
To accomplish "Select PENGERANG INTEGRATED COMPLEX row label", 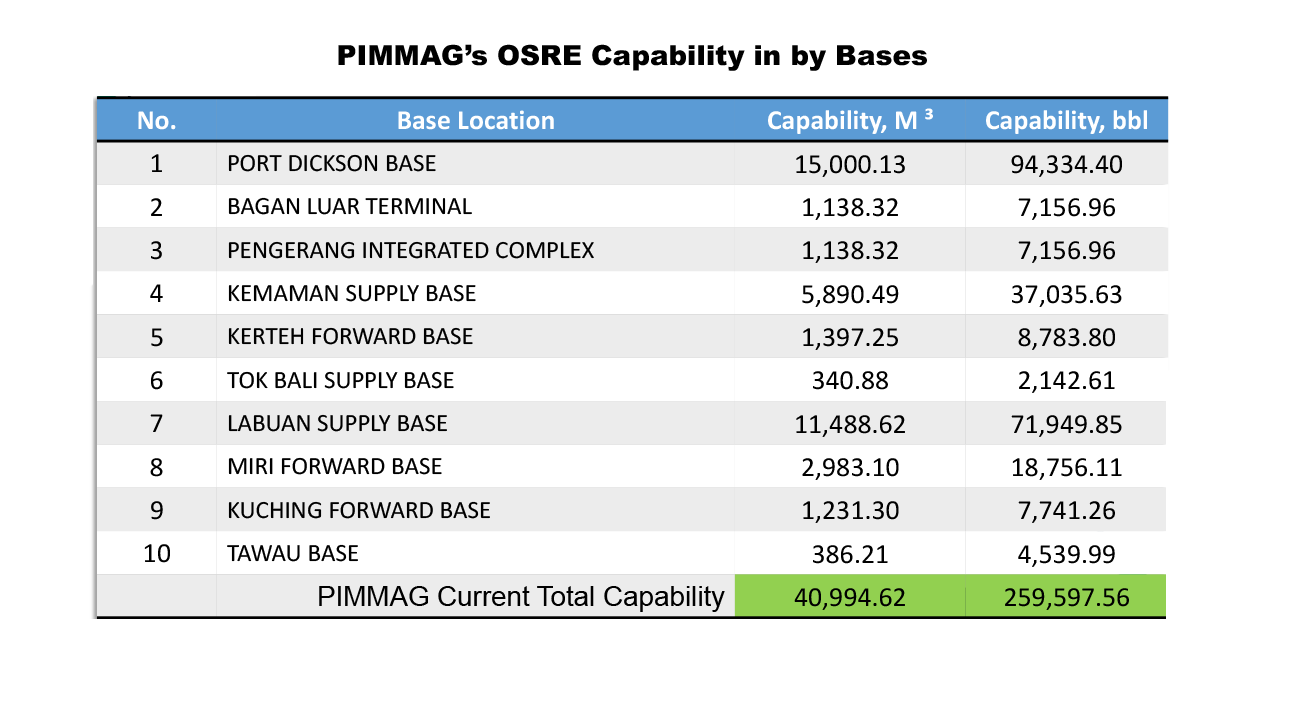I will click(410, 250).
